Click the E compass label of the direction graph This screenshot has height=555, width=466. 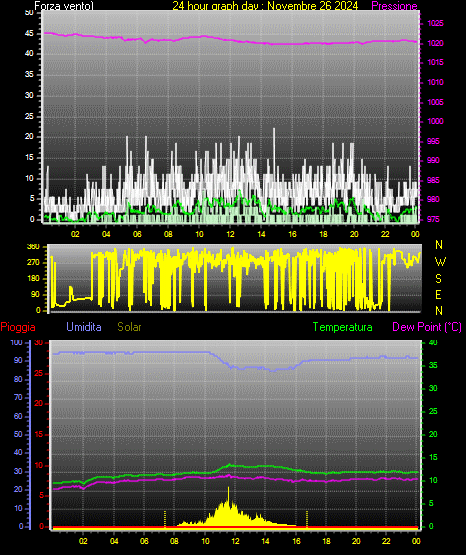pyautogui.click(x=438, y=295)
